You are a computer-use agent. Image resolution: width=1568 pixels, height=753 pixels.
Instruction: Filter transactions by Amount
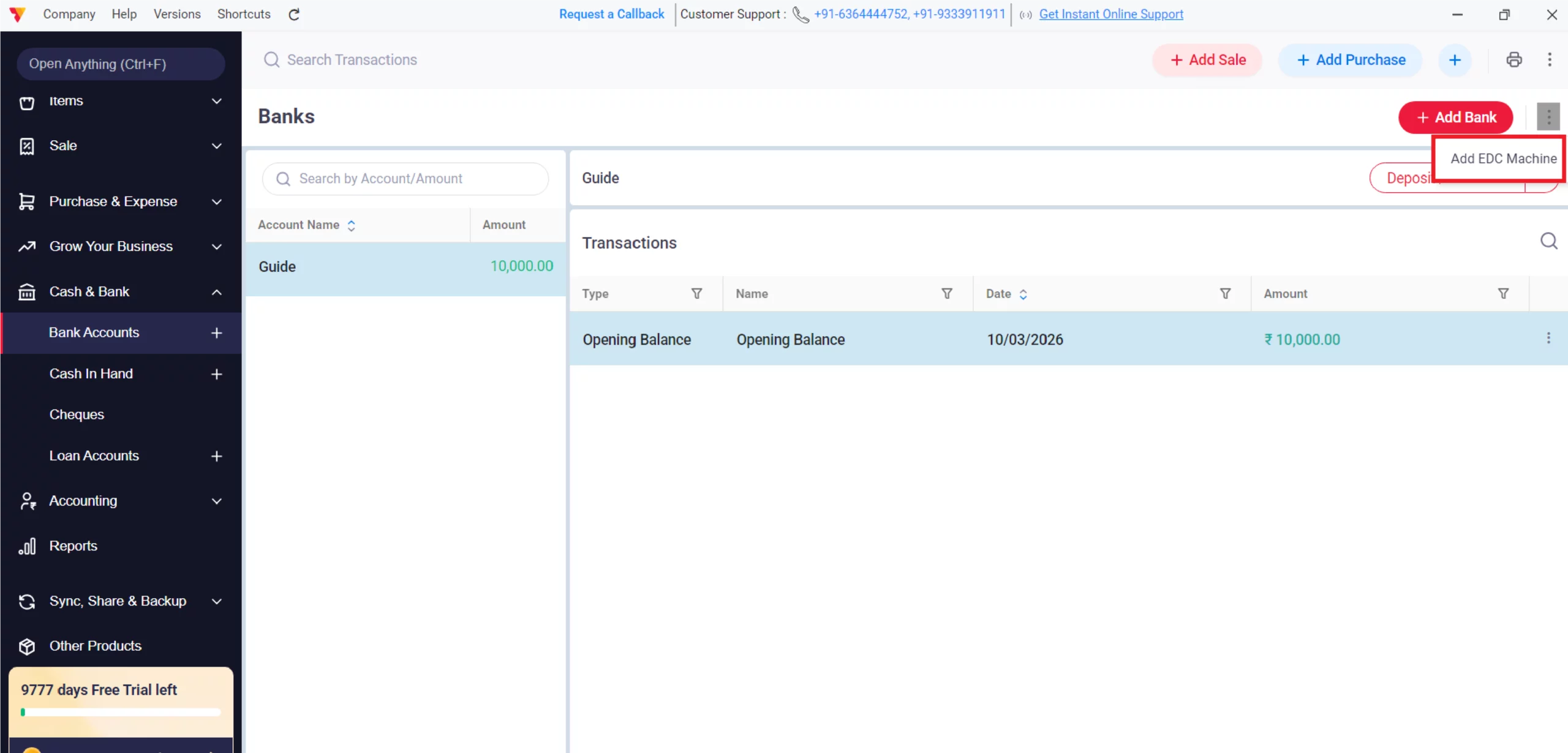1503,294
